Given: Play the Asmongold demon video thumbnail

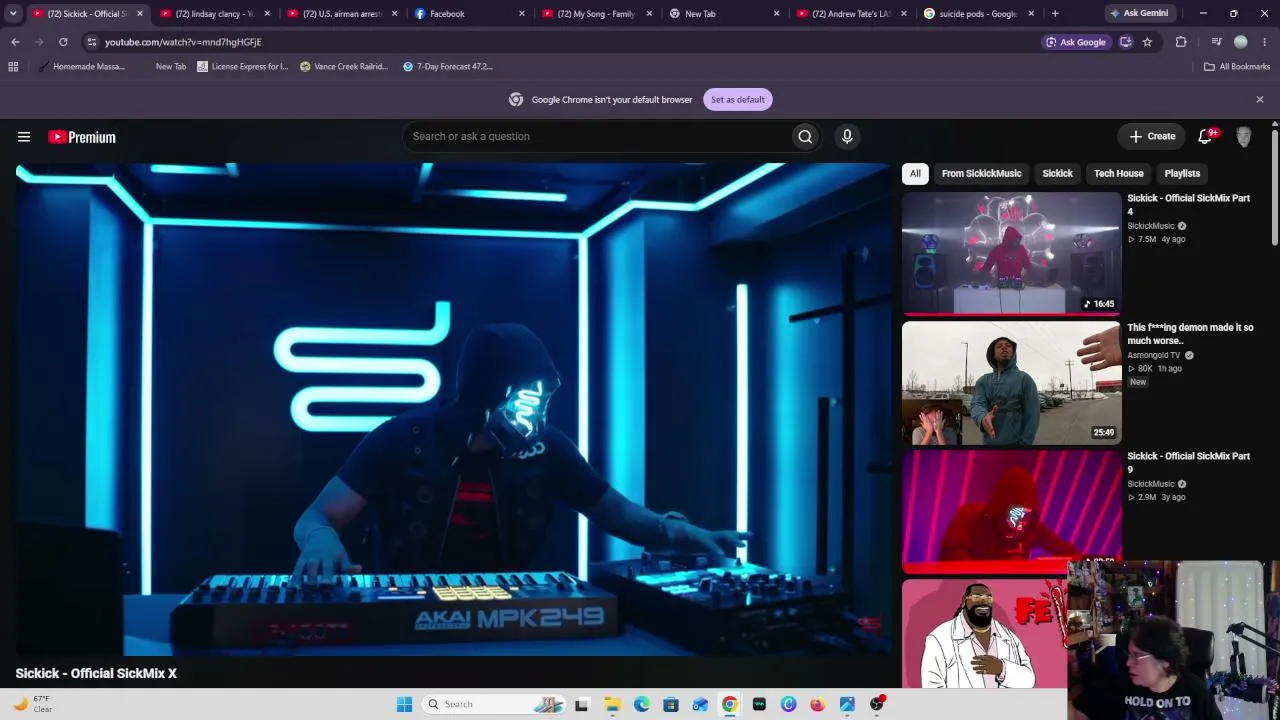Looking at the screenshot, I should [1011, 383].
